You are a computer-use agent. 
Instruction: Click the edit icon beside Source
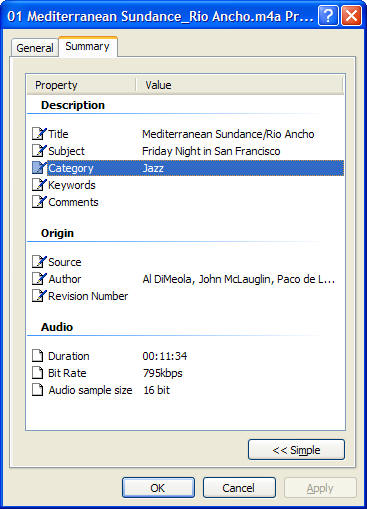[x=39, y=262]
